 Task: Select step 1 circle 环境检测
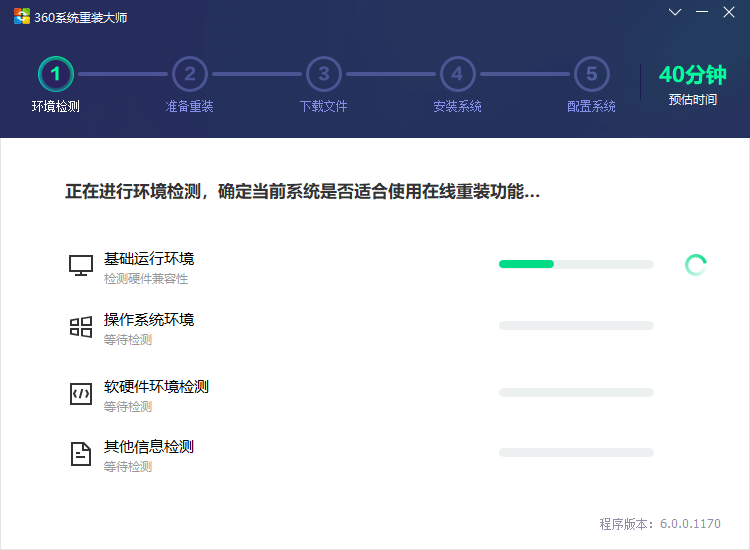click(x=56, y=74)
